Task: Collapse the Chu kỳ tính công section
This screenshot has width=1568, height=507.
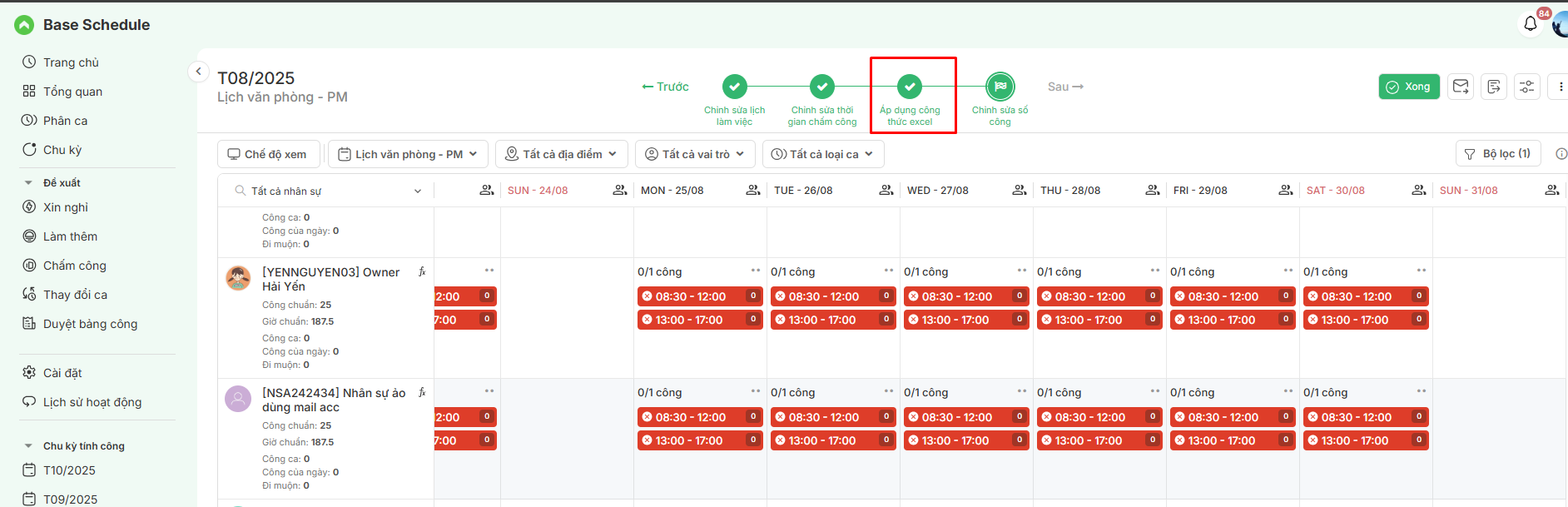Action: pos(28,446)
